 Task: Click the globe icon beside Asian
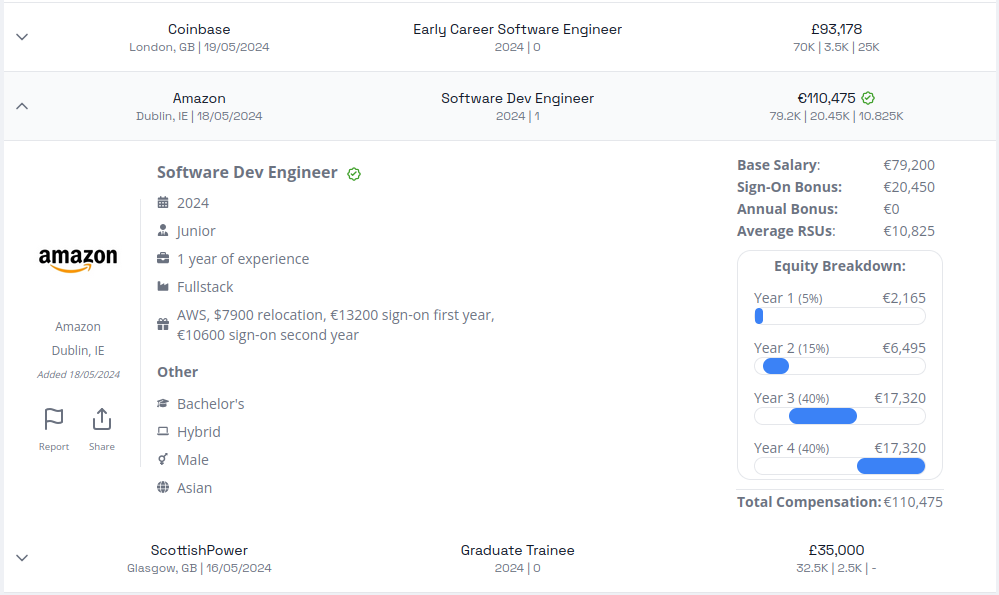(x=163, y=487)
